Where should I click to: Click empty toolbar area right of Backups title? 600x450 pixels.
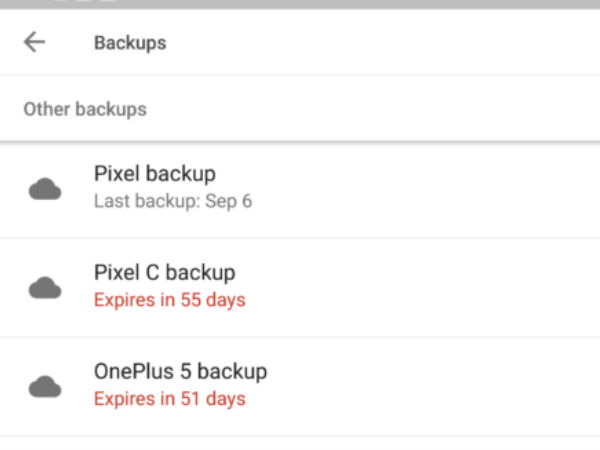400,43
